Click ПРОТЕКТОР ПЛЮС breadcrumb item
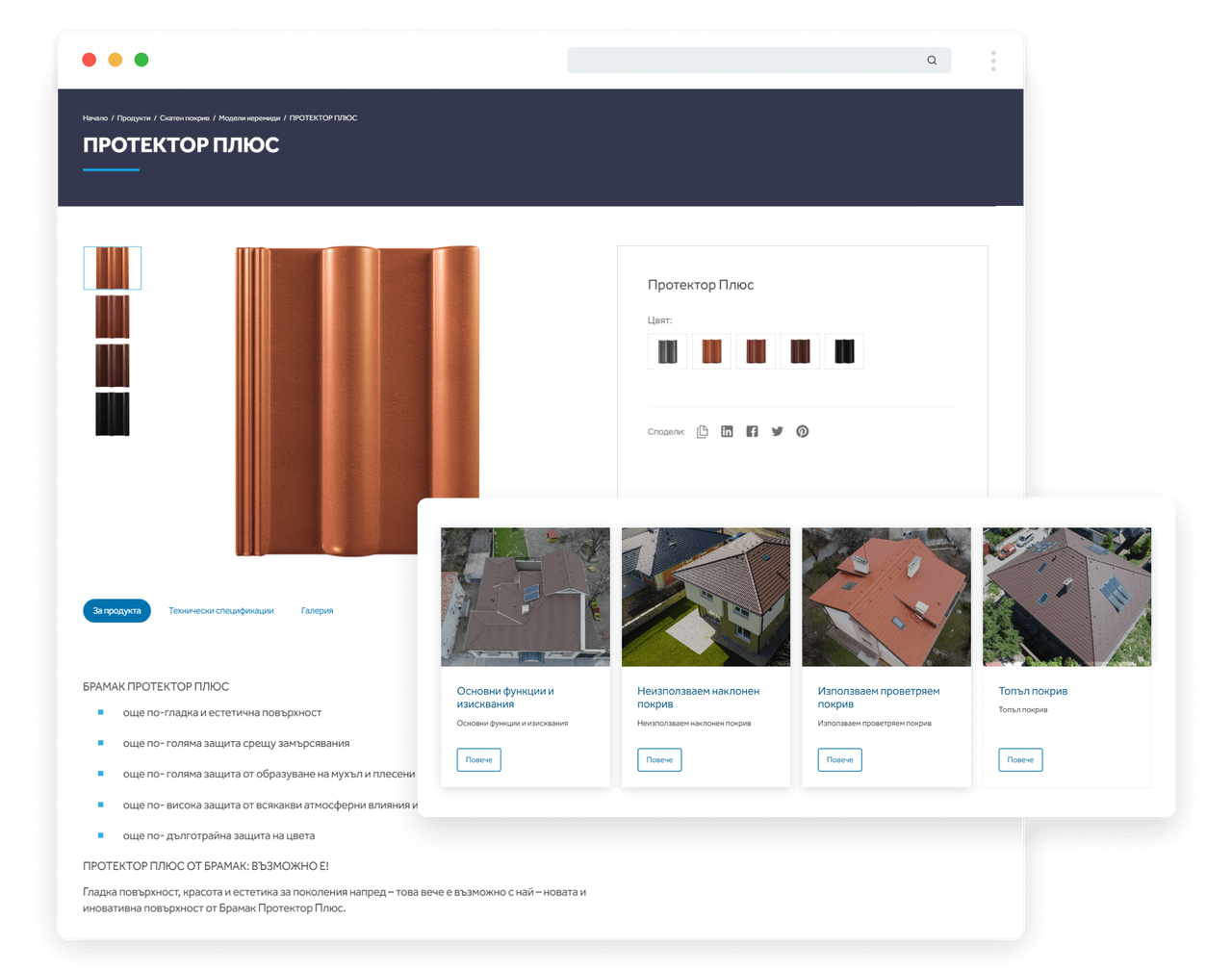 [323, 118]
